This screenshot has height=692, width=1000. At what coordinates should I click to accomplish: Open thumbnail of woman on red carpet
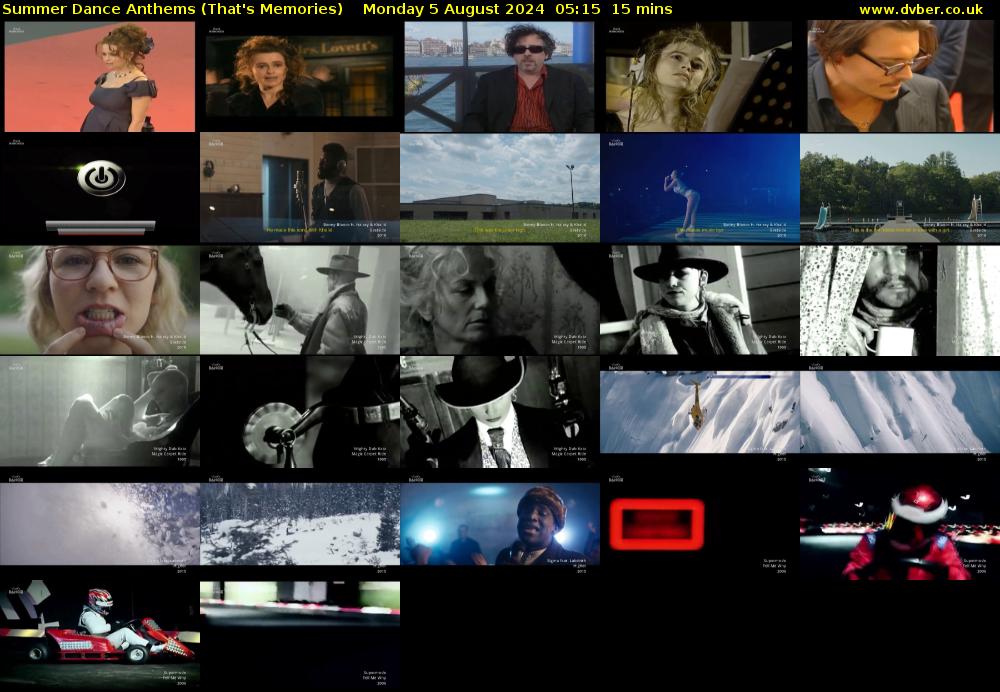(x=99, y=77)
